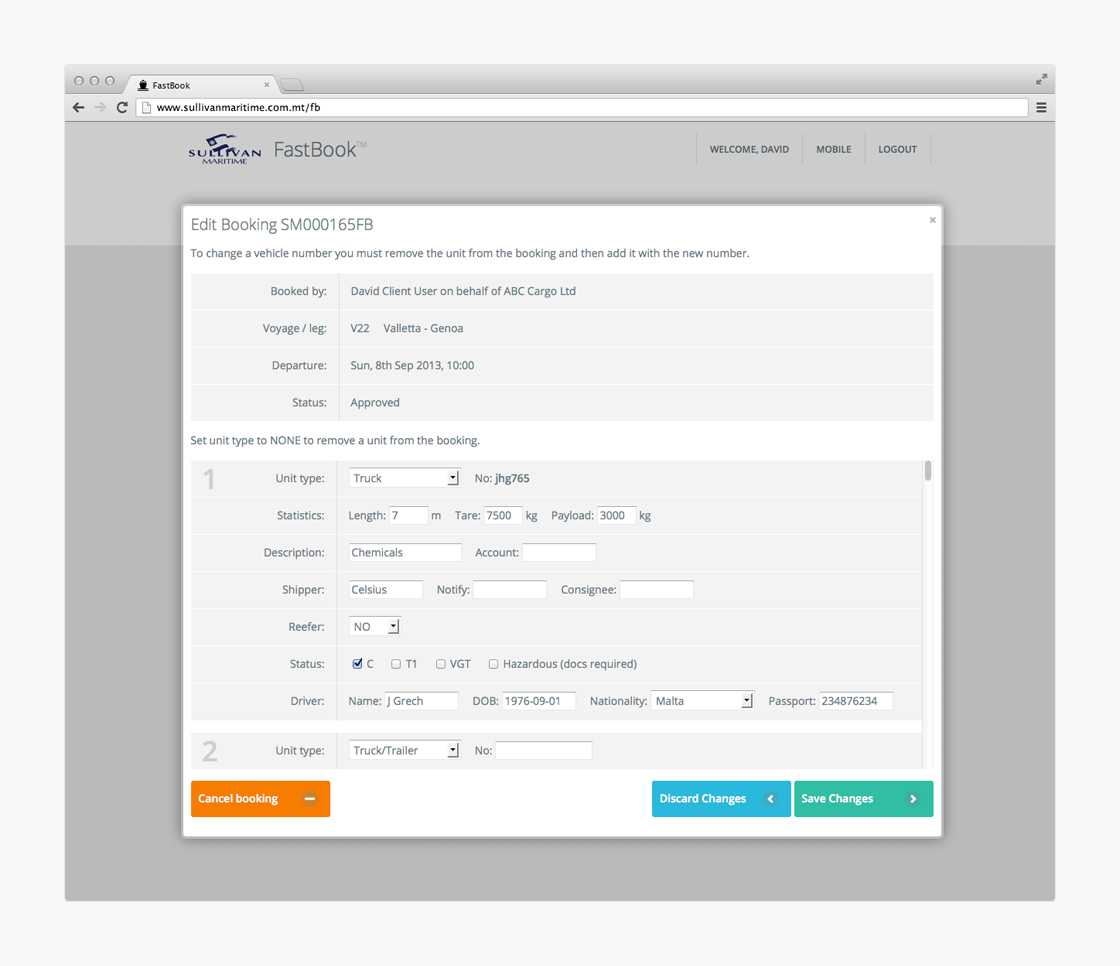1120x966 pixels.
Task: Click the minus icon on Cancel booking
Action: click(x=310, y=799)
